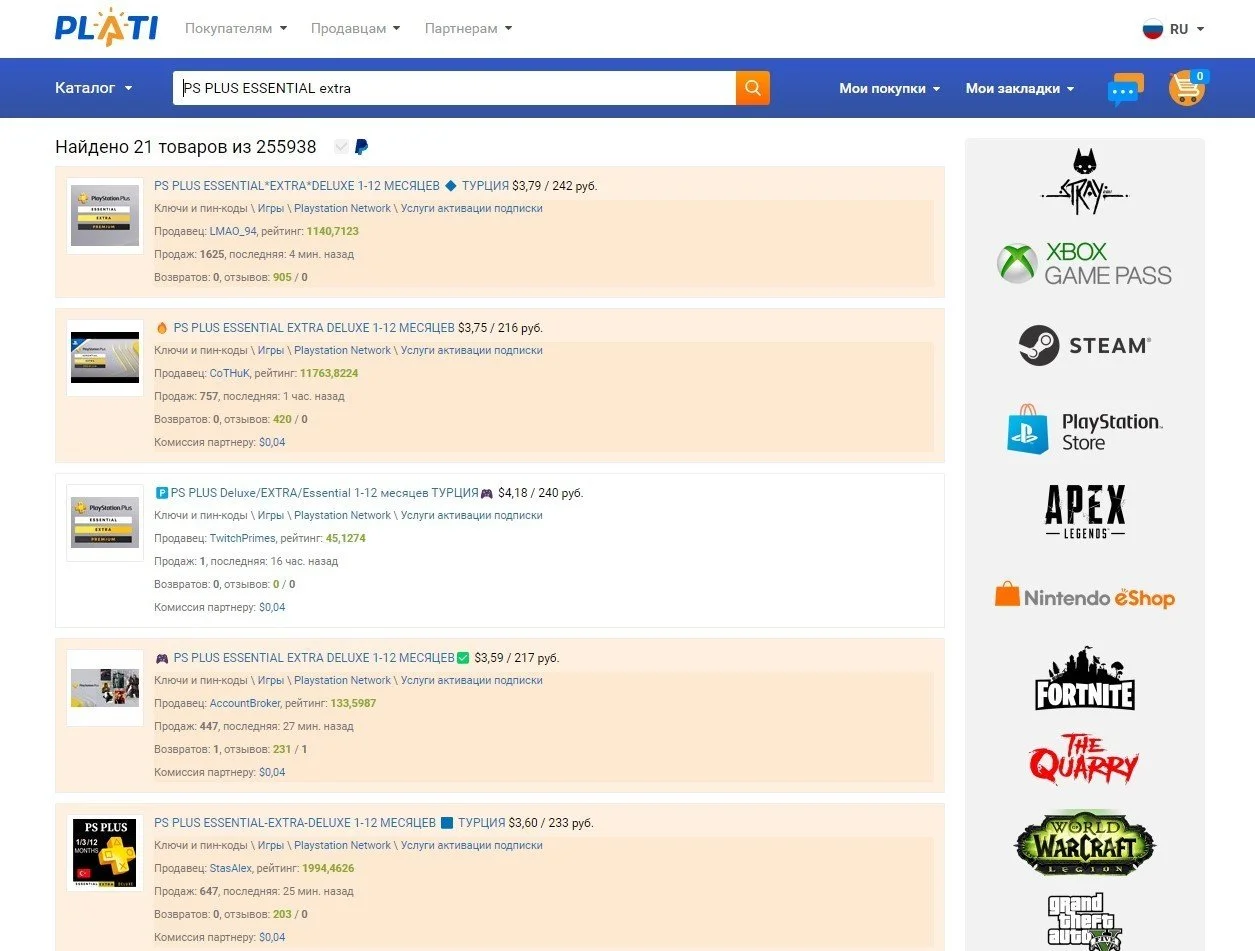
Task: Click the PayPal filter icon
Action: click(x=361, y=147)
